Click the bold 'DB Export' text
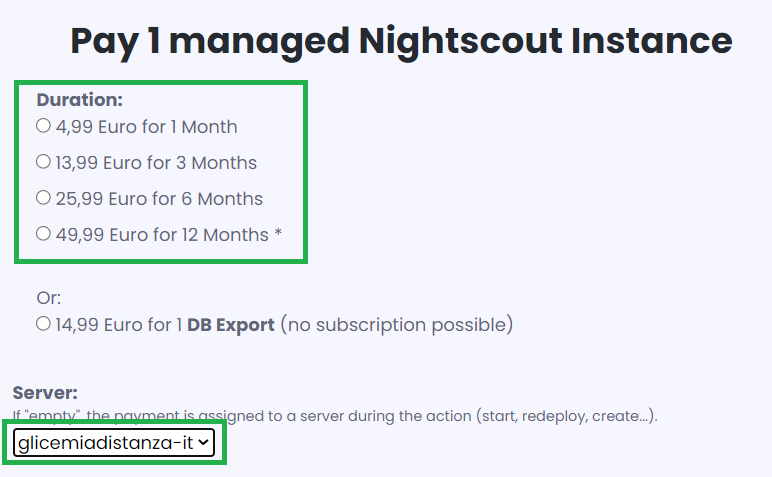The image size is (772, 477). (x=231, y=325)
